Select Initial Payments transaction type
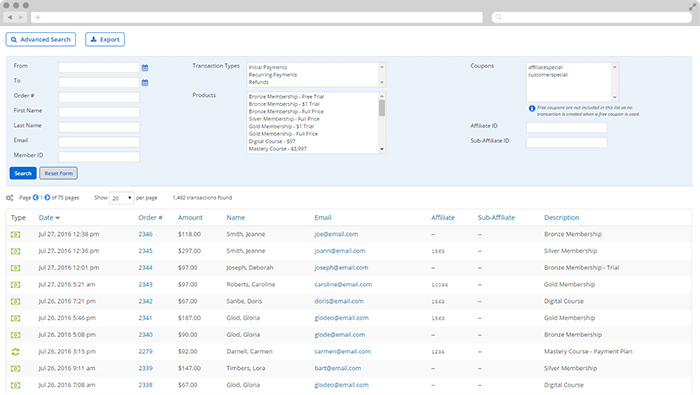The image size is (700, 395). coord(268,67)
